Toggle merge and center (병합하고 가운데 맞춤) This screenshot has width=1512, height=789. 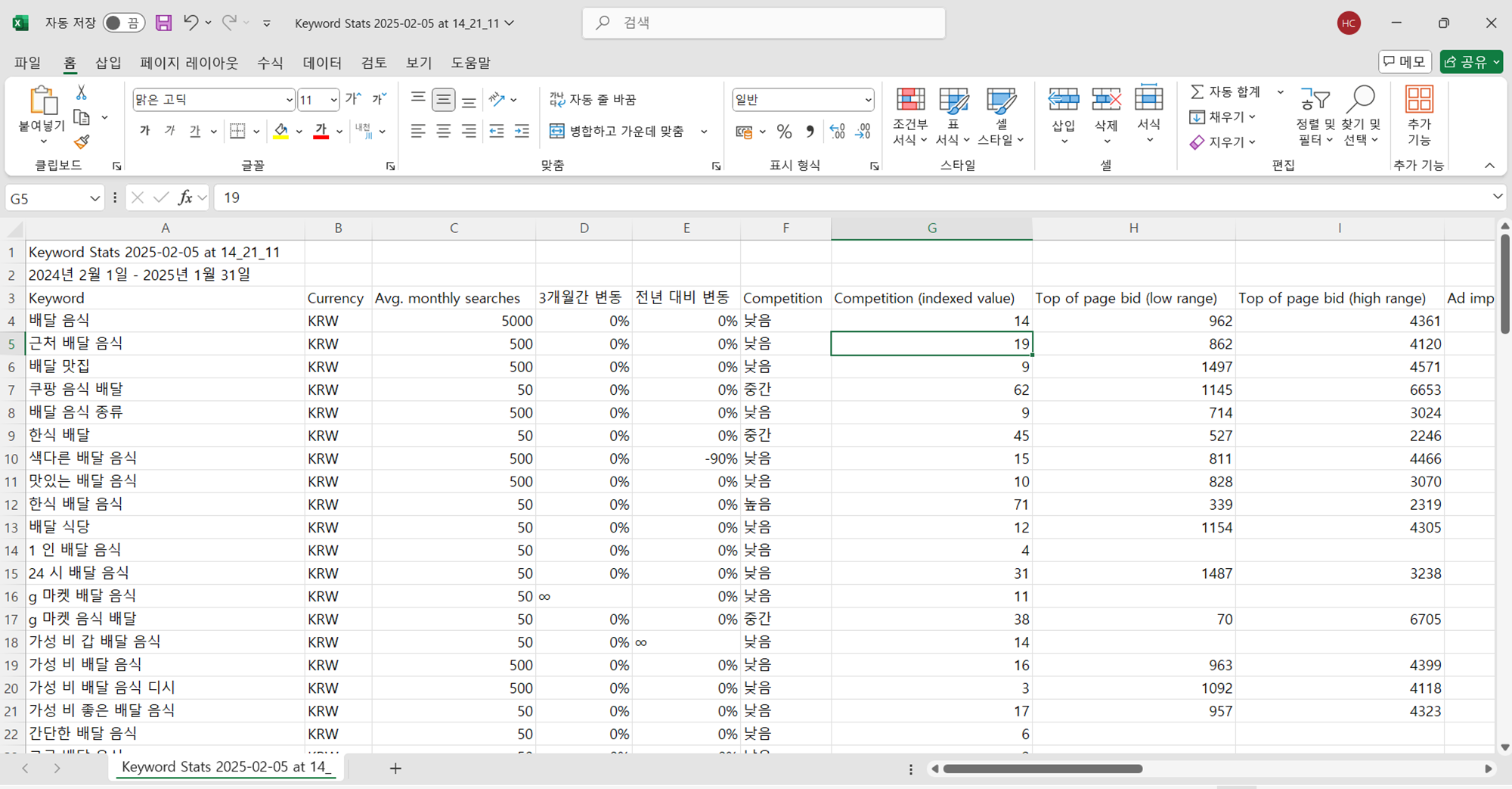pos(617,131)
